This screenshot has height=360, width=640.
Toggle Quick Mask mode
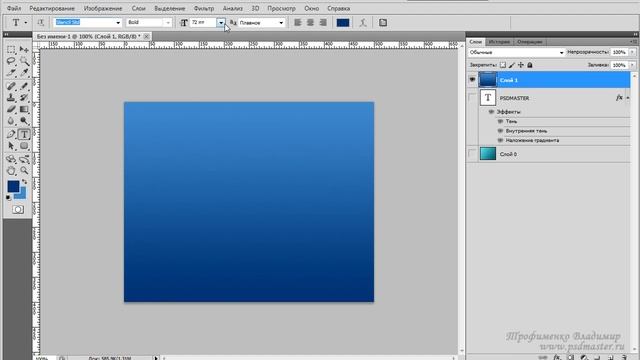point(18,209)
